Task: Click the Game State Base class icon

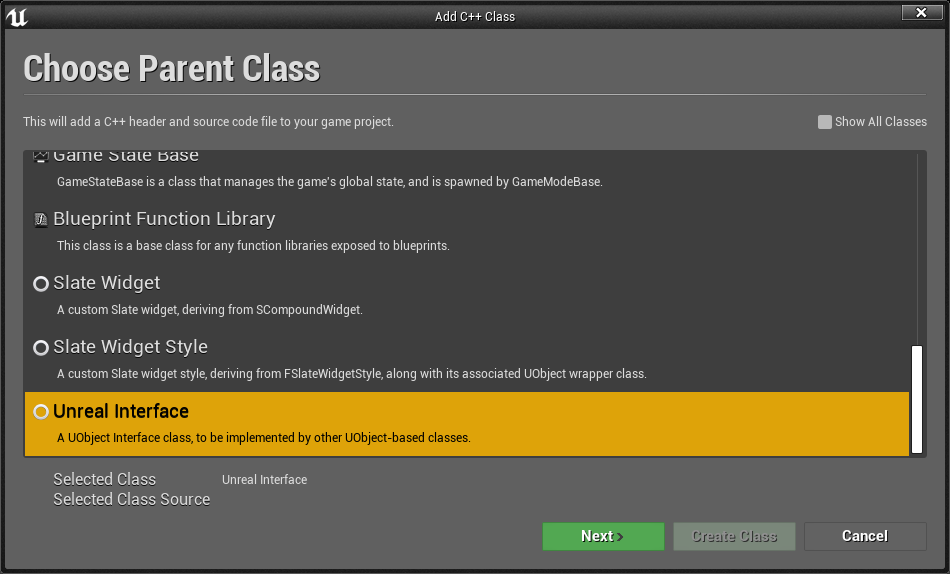Action: 41,156
